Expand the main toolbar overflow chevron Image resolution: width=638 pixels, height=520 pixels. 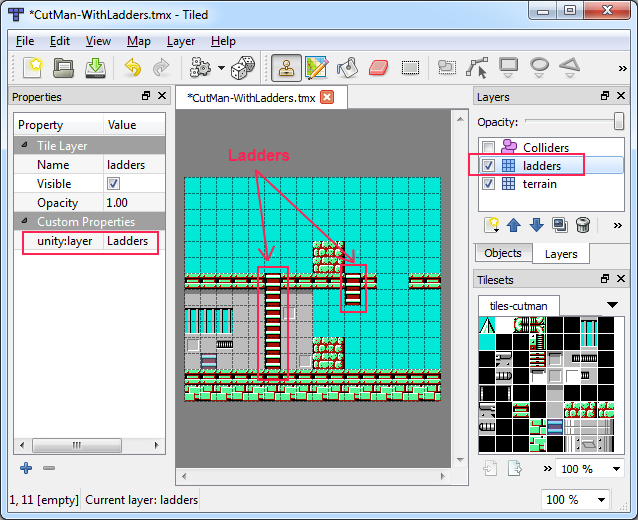coord(623,68)
